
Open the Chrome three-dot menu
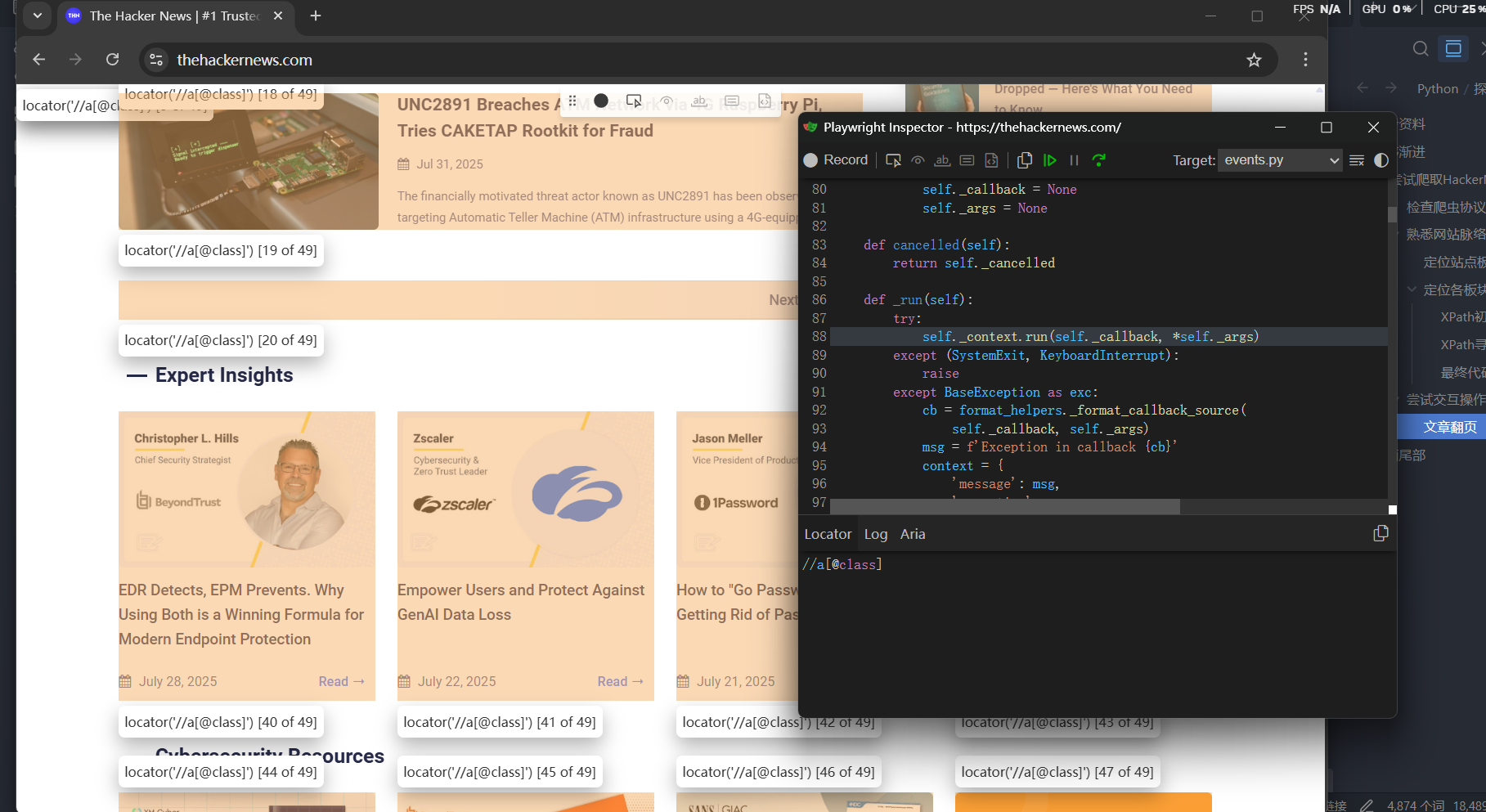[x=1305, y=60]
